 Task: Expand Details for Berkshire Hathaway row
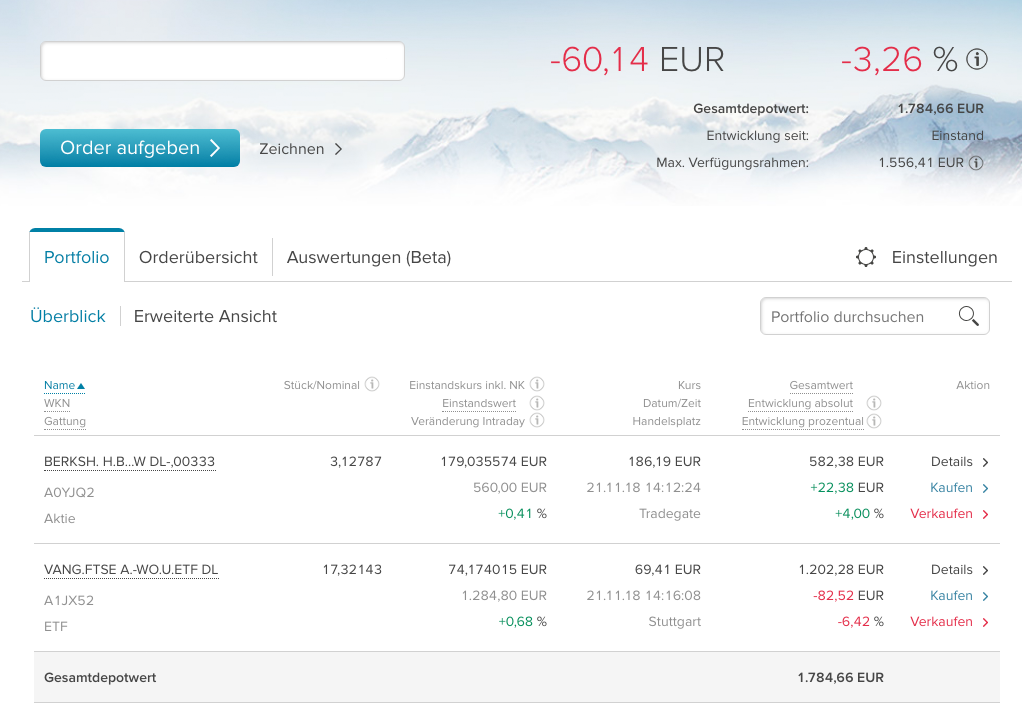pos(959,461)
